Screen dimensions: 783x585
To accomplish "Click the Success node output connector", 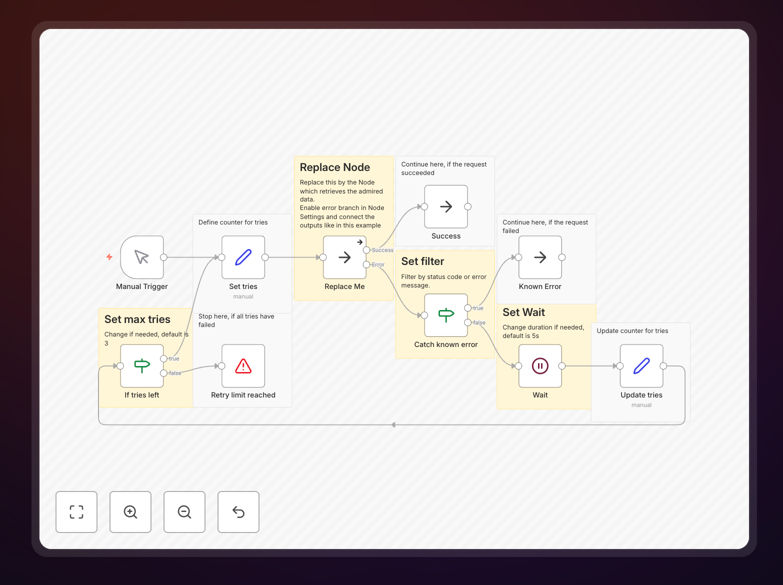I will click(468, 206).
